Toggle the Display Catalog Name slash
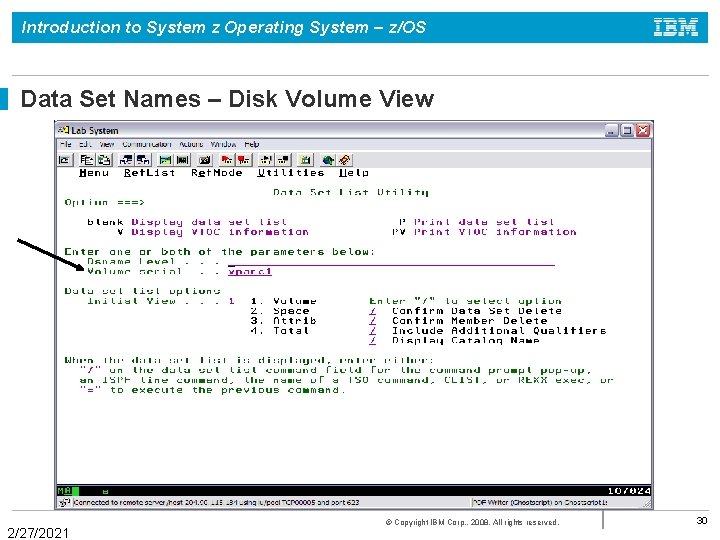Viewport: 720px width, 540px height. coord(372,341)
